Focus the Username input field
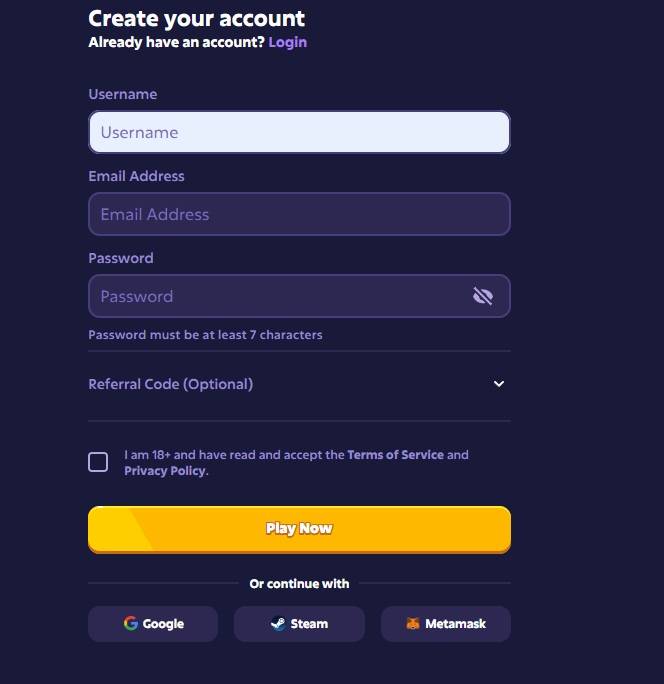This screenshot has height=684, width=664. [x=299, y=132]
